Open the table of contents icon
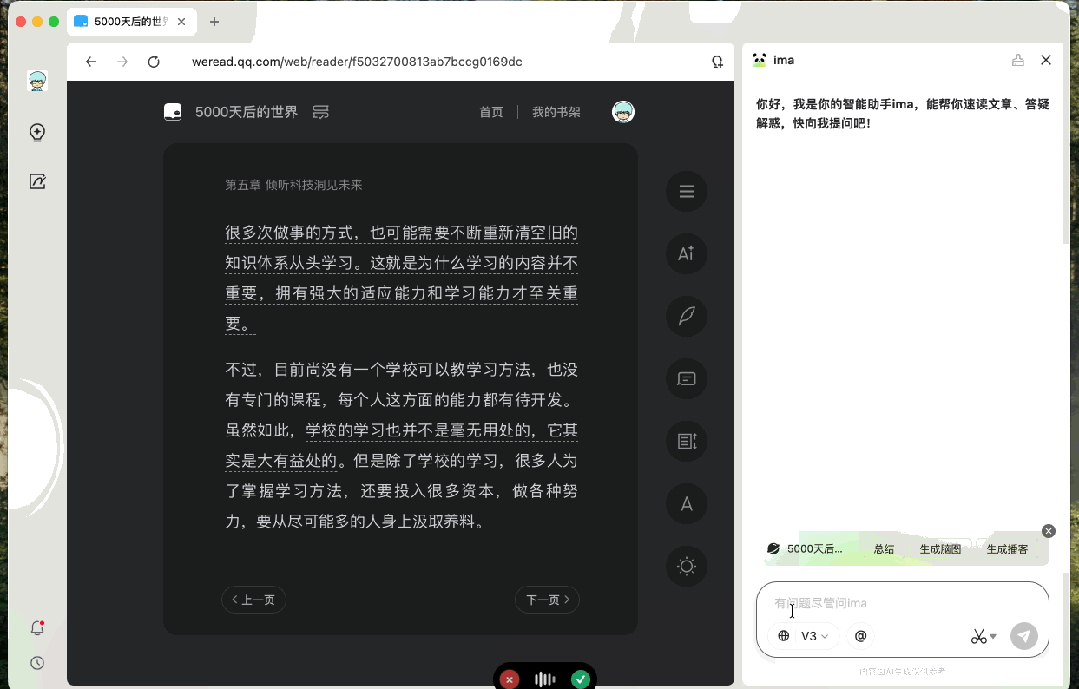The image size is (1079, 689). [x=686, y=191]
